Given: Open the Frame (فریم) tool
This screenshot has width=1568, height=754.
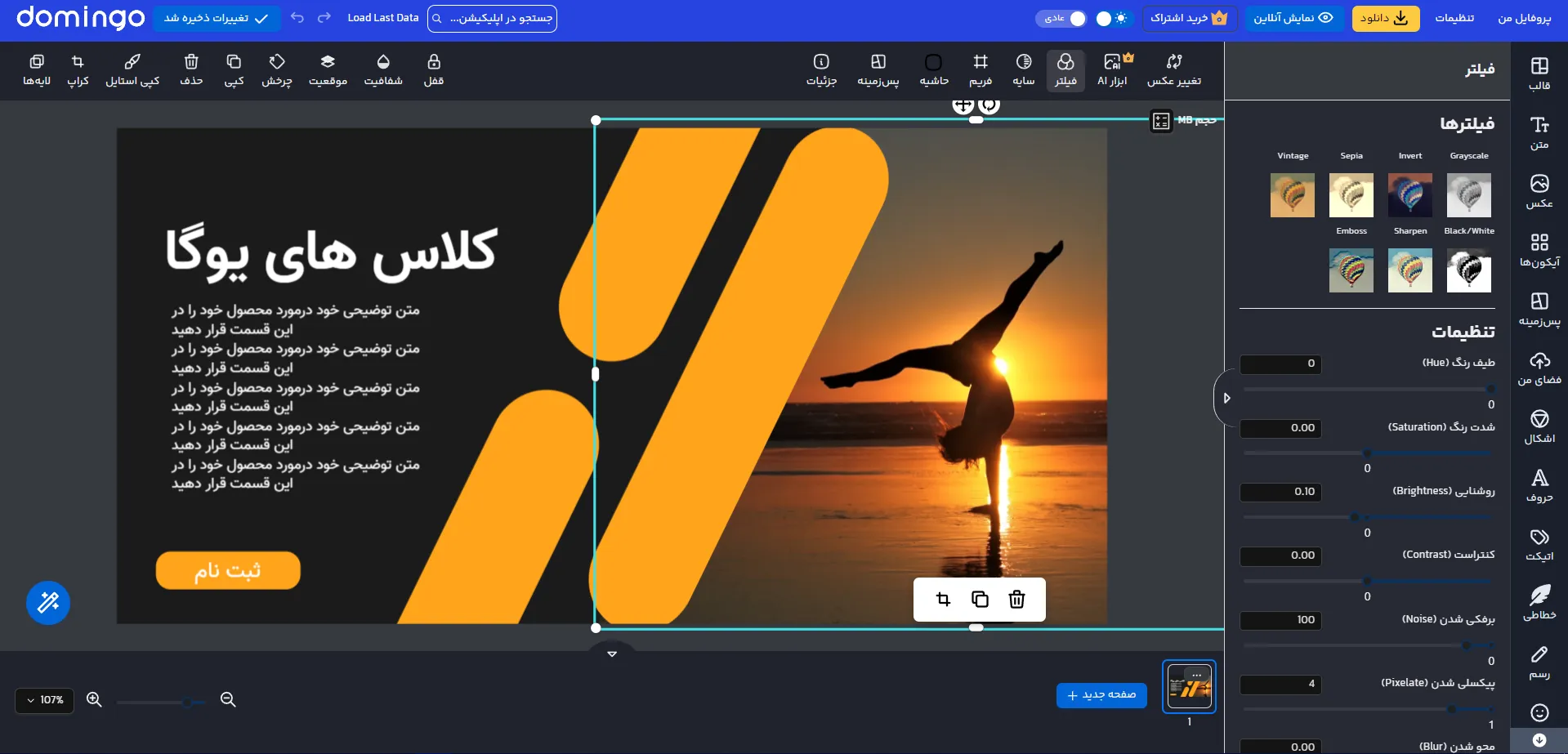Looking at the screenshot, I should 981,70.
